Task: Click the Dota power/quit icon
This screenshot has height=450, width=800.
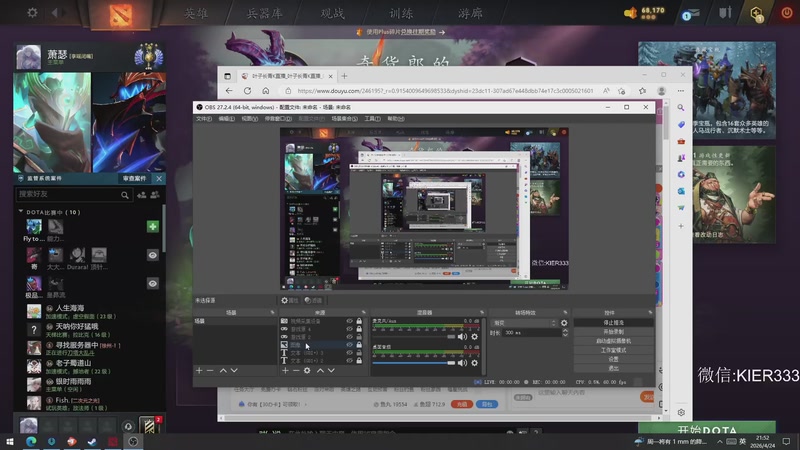Action: pos(786,13)
